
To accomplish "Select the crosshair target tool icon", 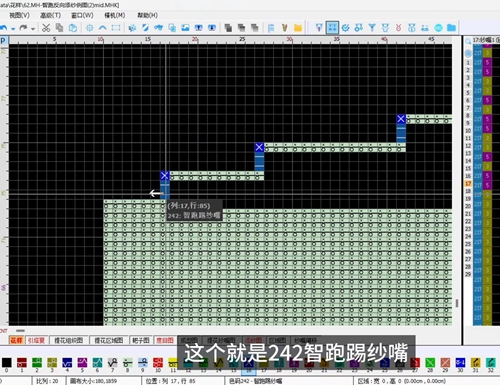I will coord(89,28).
